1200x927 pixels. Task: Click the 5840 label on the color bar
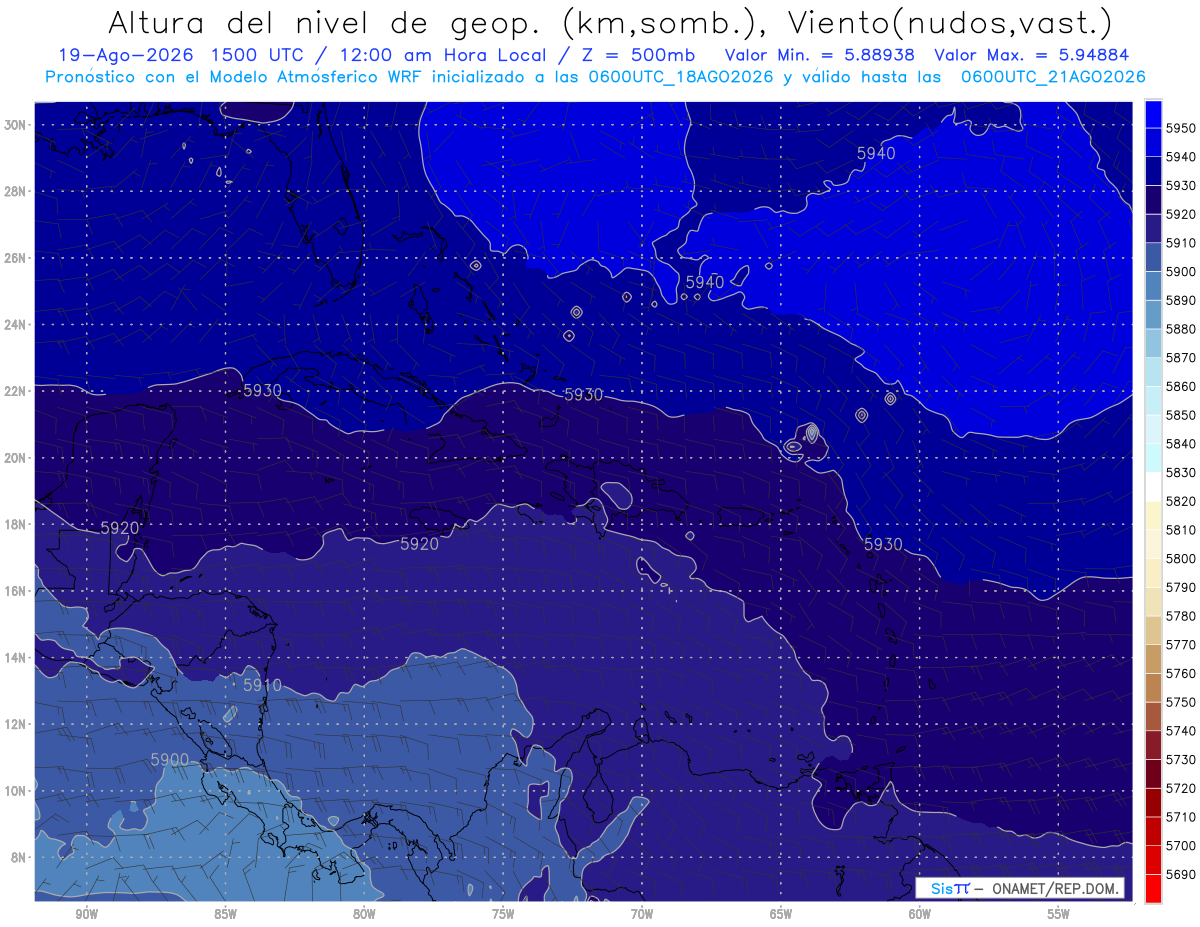1181,444
